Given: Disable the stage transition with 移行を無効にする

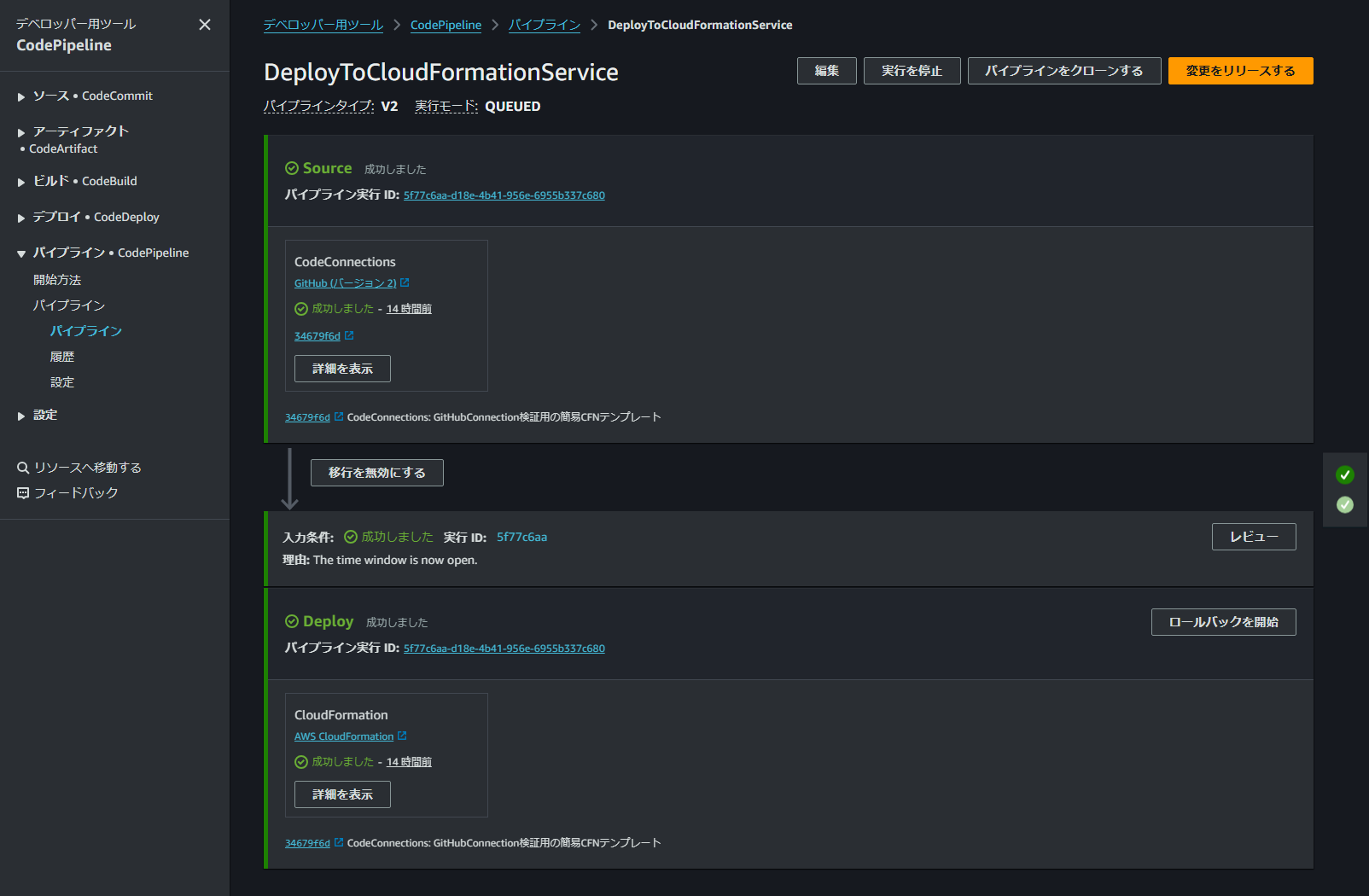Looking at the screenshot, I should pos(376,472).
